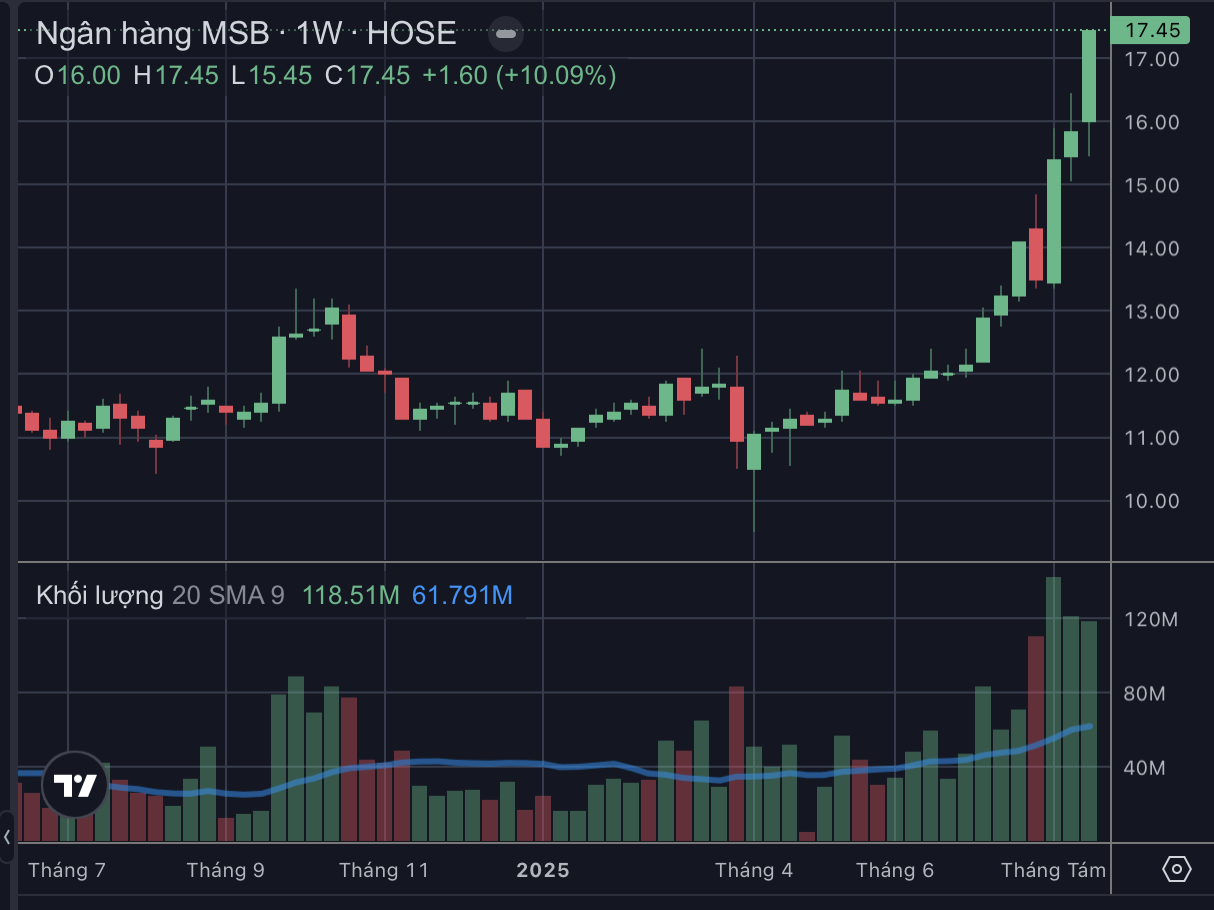Viewport: 1214px width, 910px height.
Task: Click the low price value L15.45
Action: click(x=271, y=75)
